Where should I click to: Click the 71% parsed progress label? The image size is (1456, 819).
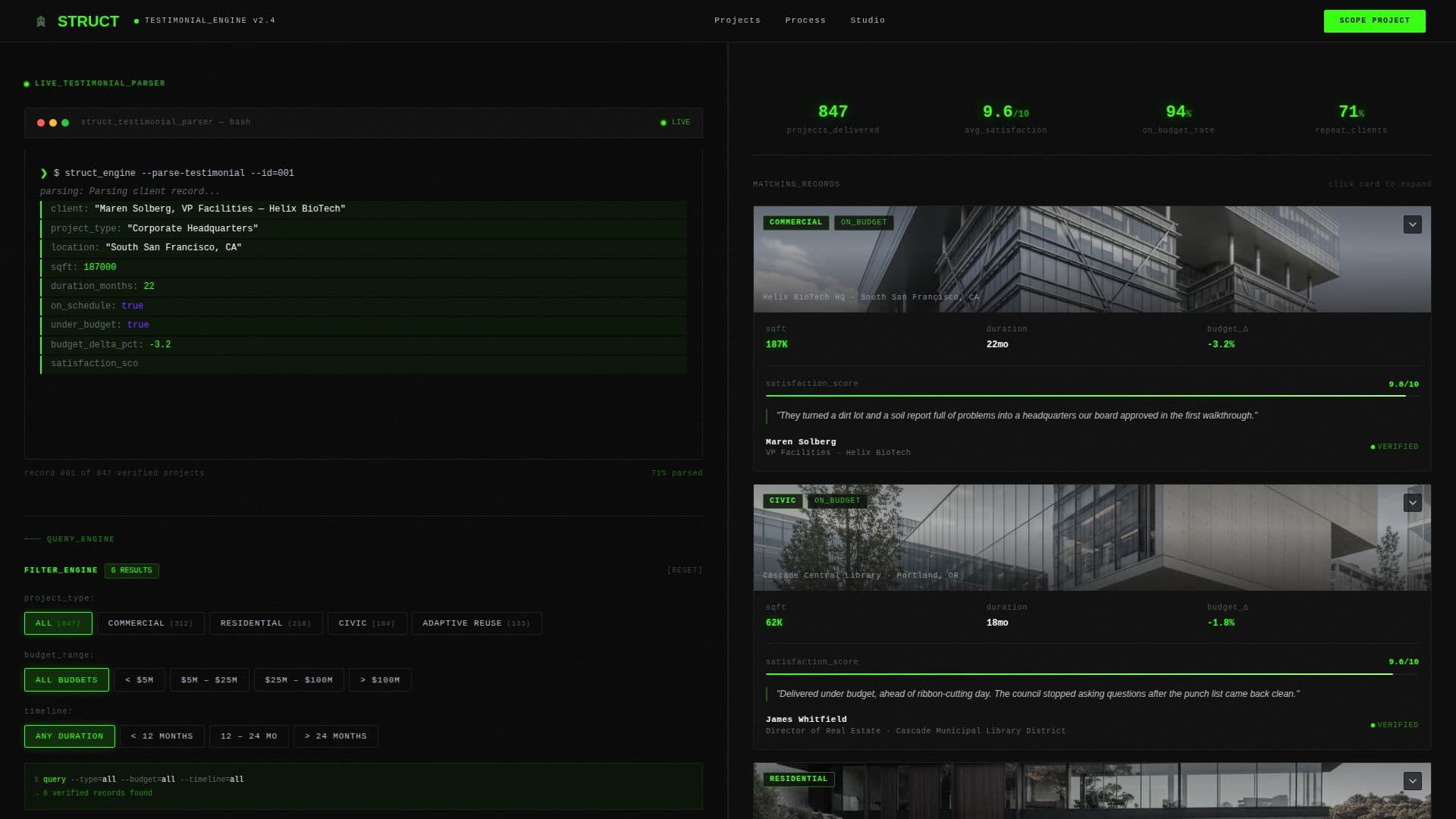676,473
